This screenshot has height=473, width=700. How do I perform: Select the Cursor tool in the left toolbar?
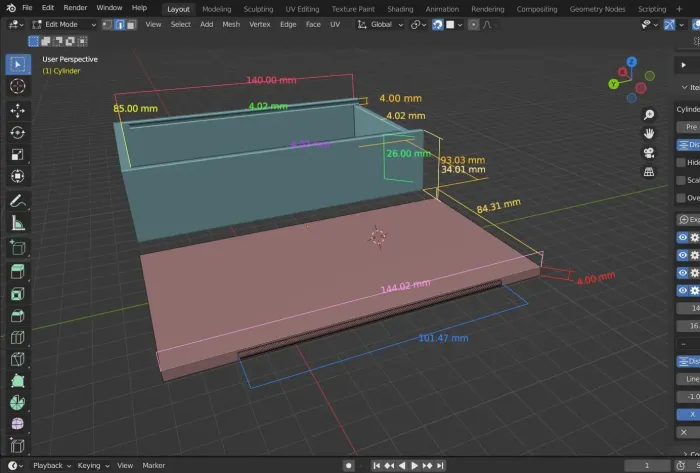[x=17, y=87]
